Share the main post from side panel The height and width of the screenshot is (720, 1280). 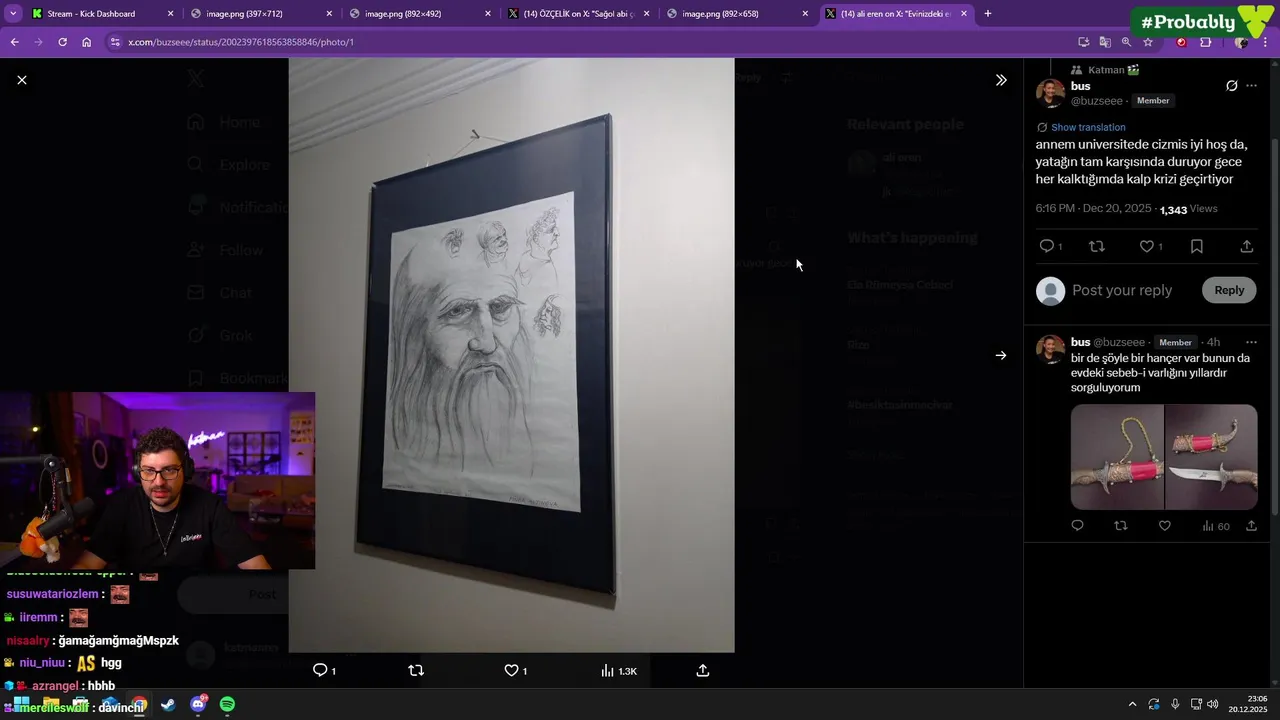(1247, 246)
